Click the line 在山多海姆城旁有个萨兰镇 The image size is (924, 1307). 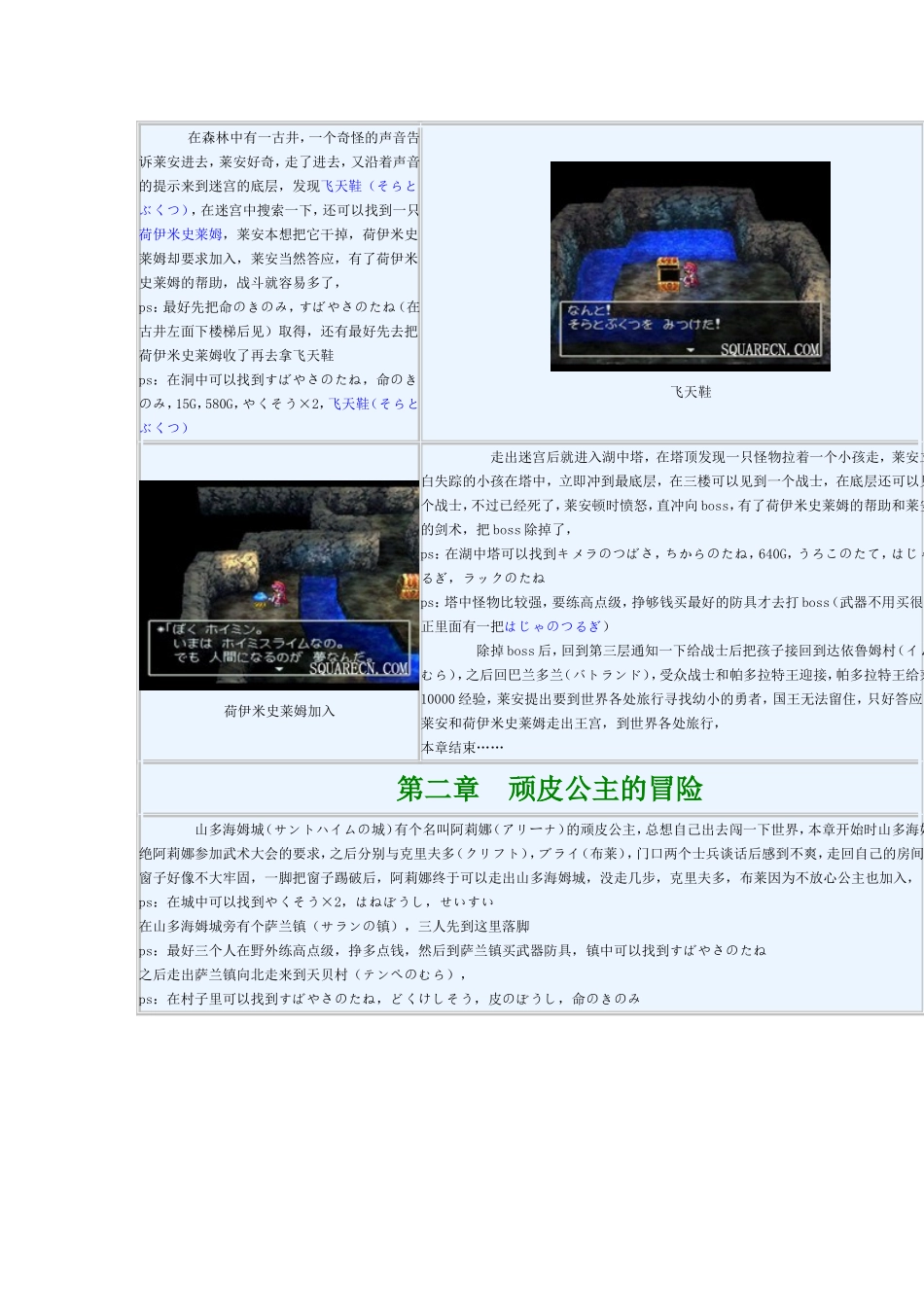[x=335, y=927]
